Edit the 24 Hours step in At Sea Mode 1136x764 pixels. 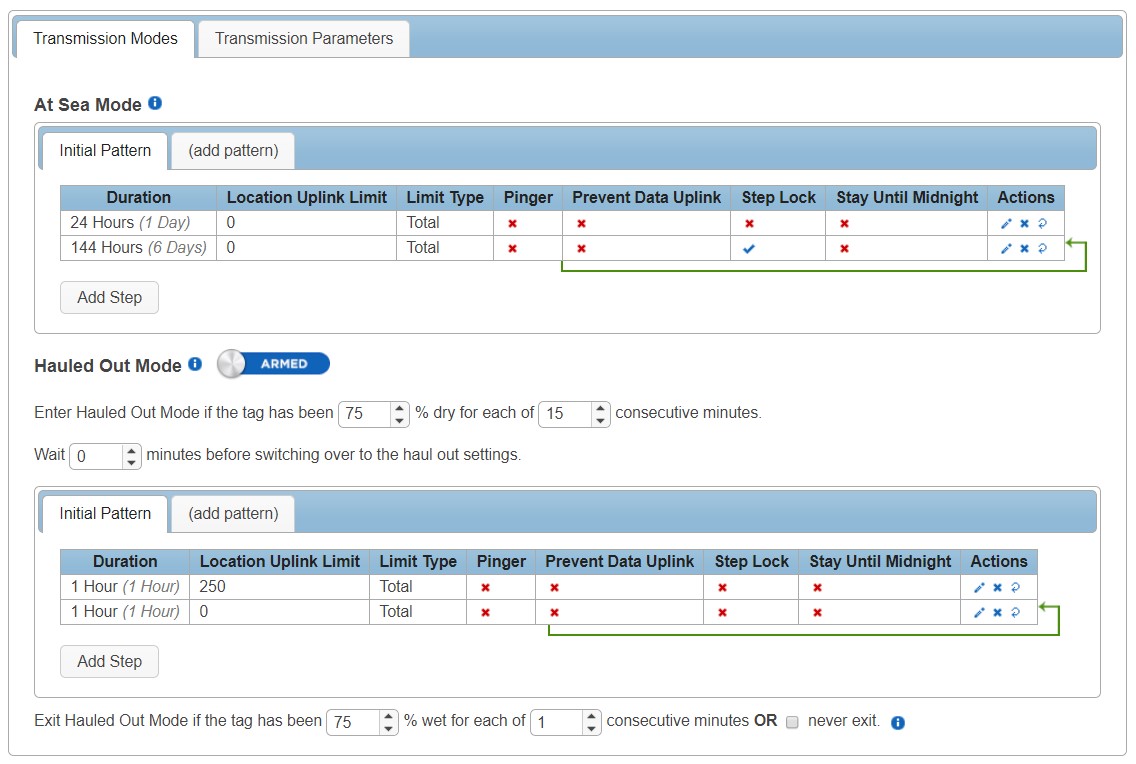(x=1006, y=223)
